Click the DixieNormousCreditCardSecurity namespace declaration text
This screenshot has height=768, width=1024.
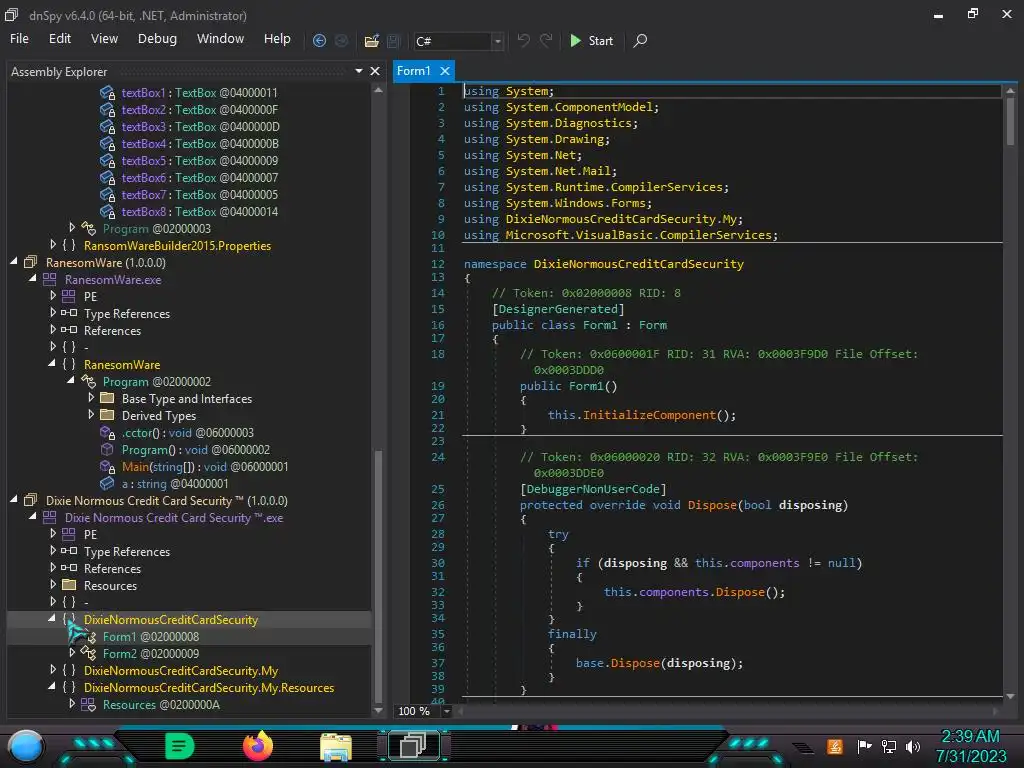(638, 264)
